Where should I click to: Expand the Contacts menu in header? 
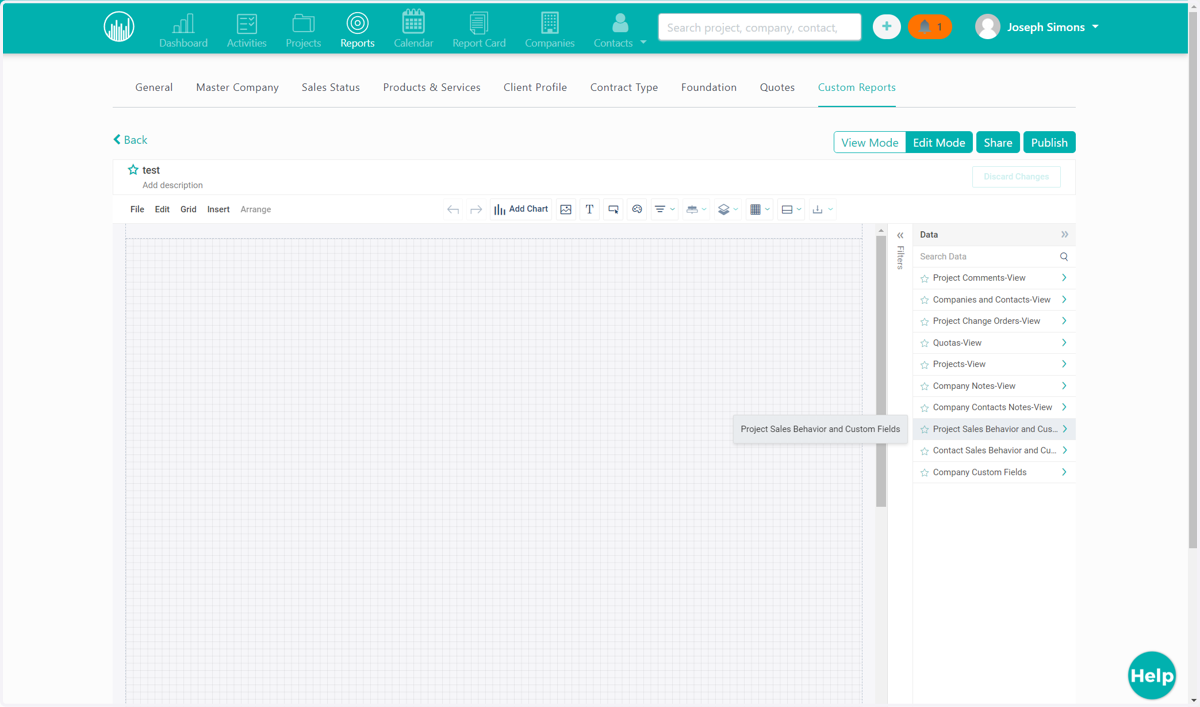pyautogui.click(x=643, y=43)
